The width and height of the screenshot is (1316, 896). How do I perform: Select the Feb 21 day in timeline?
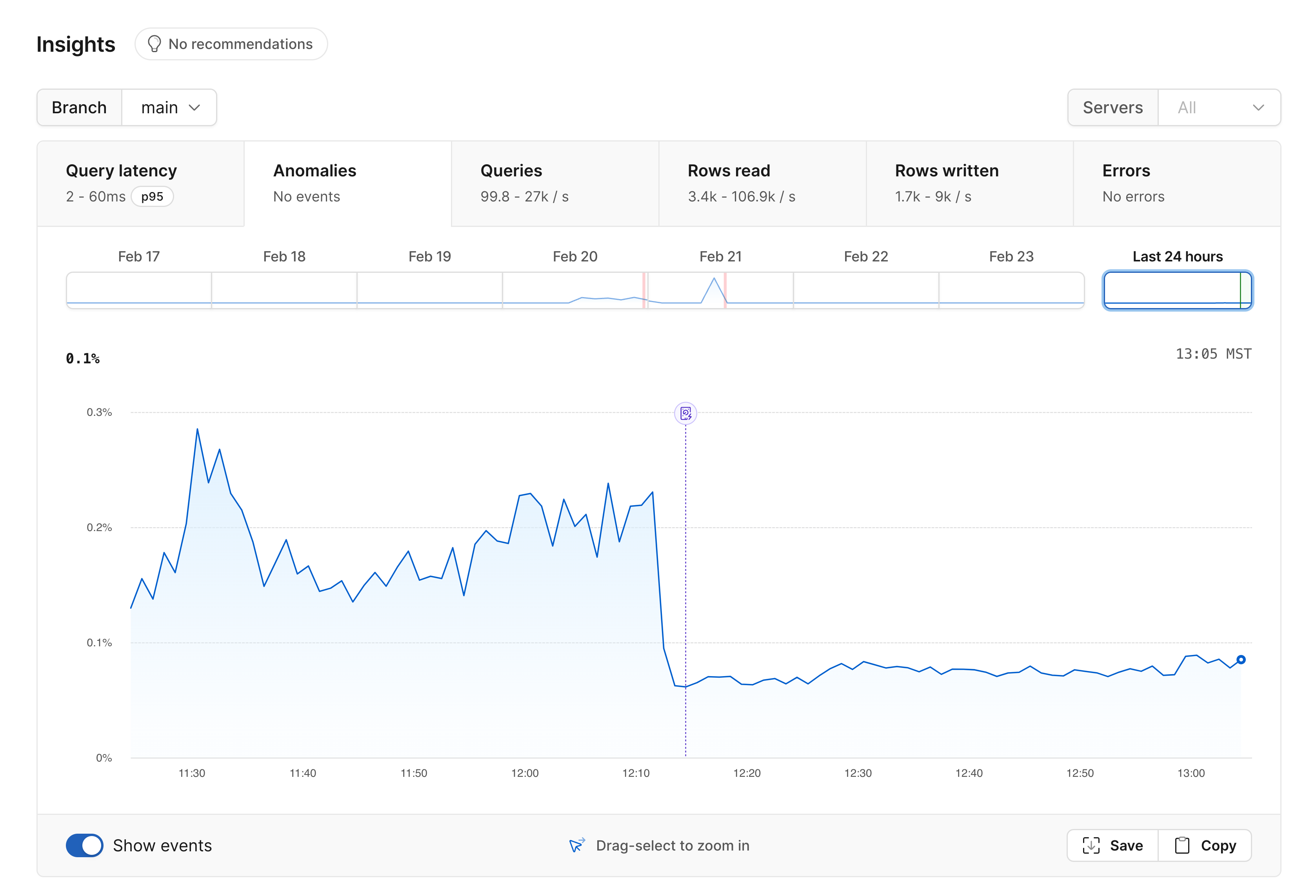point(720,290)
